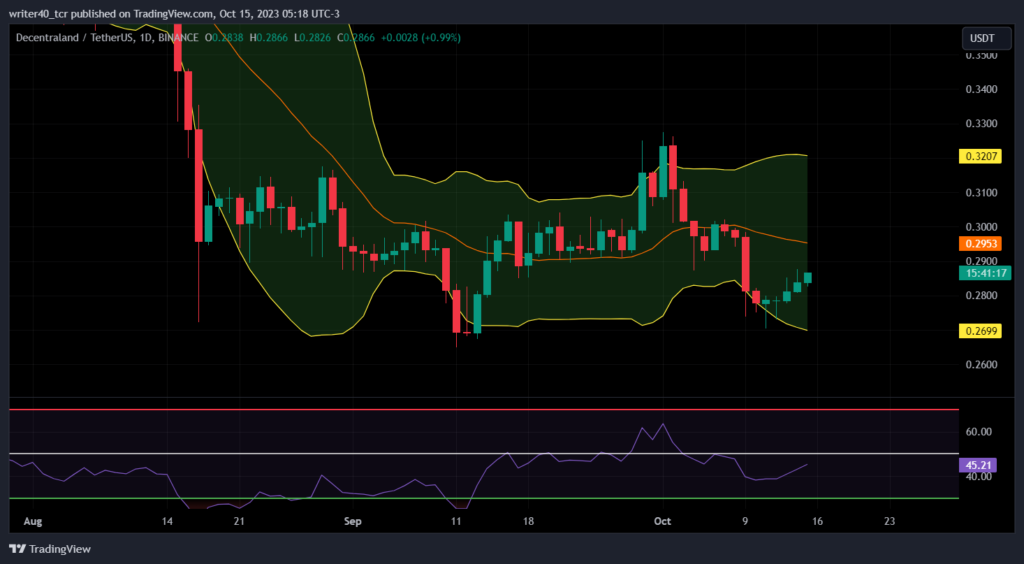Click the writer40_tcr published caption text
The width and height of the screenshot is (1024, 564).
(x=174, y=14)
